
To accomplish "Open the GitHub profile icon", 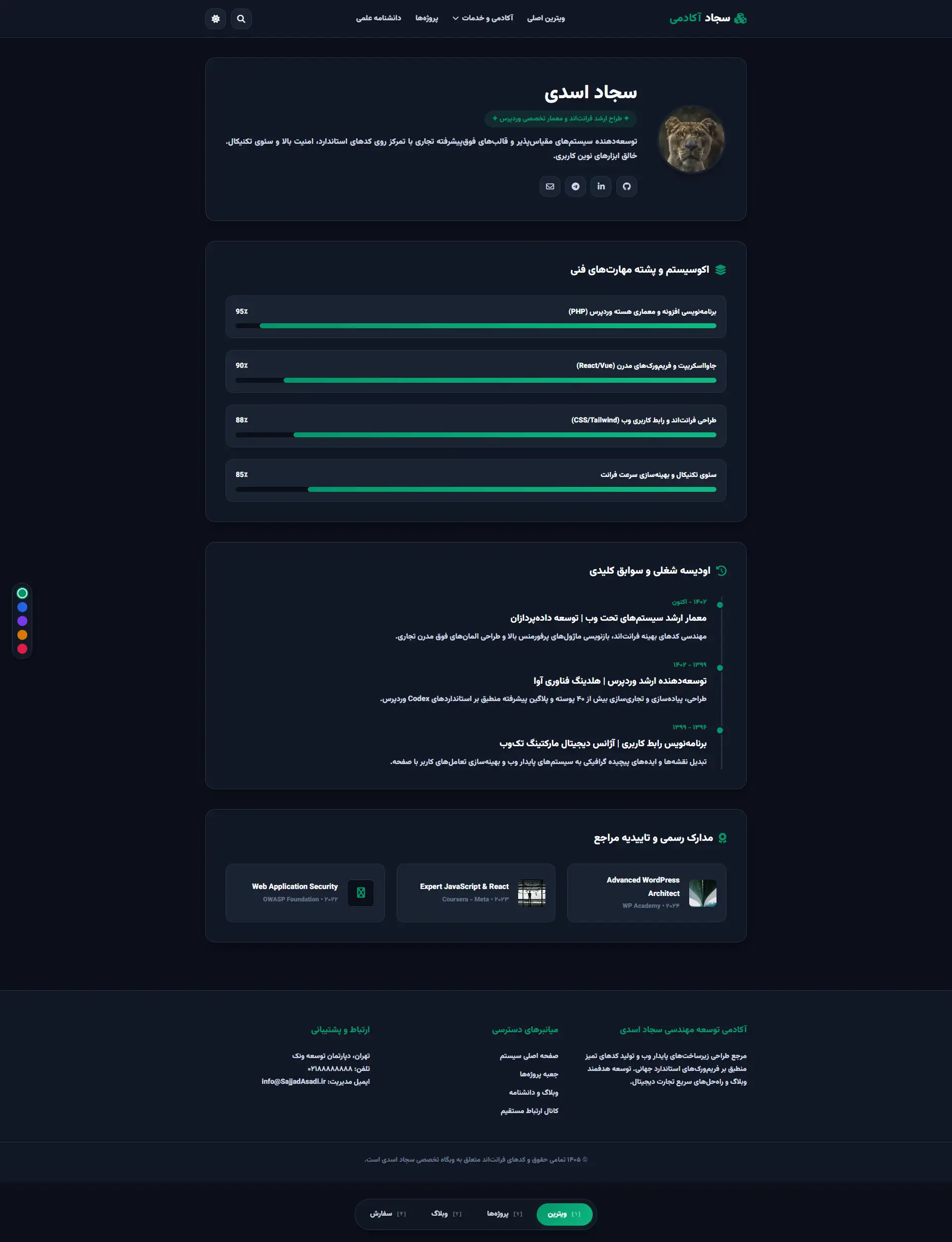I will coord(626,186).
